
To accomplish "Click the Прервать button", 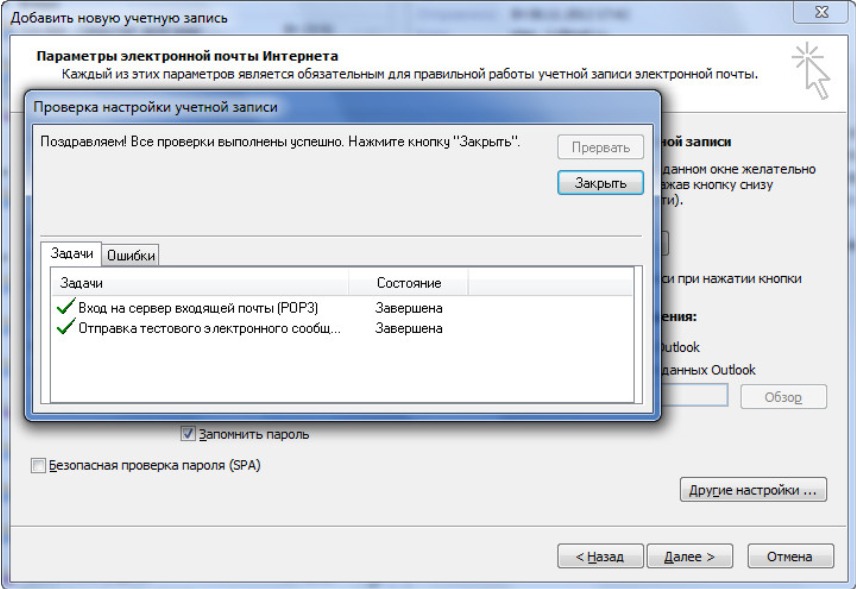I will 601,147.
